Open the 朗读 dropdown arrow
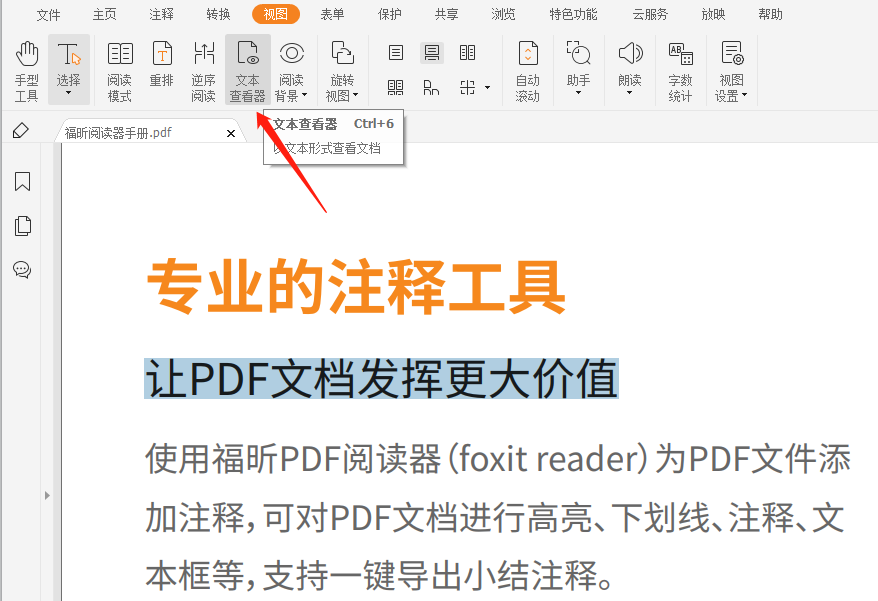The width and height of the screenshot is (878, 601). click(629, 93)
